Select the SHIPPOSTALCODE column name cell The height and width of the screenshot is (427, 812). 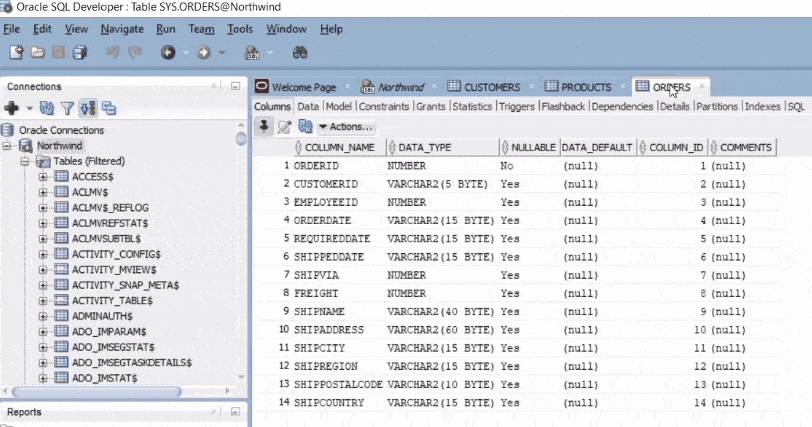pos(338,385)
